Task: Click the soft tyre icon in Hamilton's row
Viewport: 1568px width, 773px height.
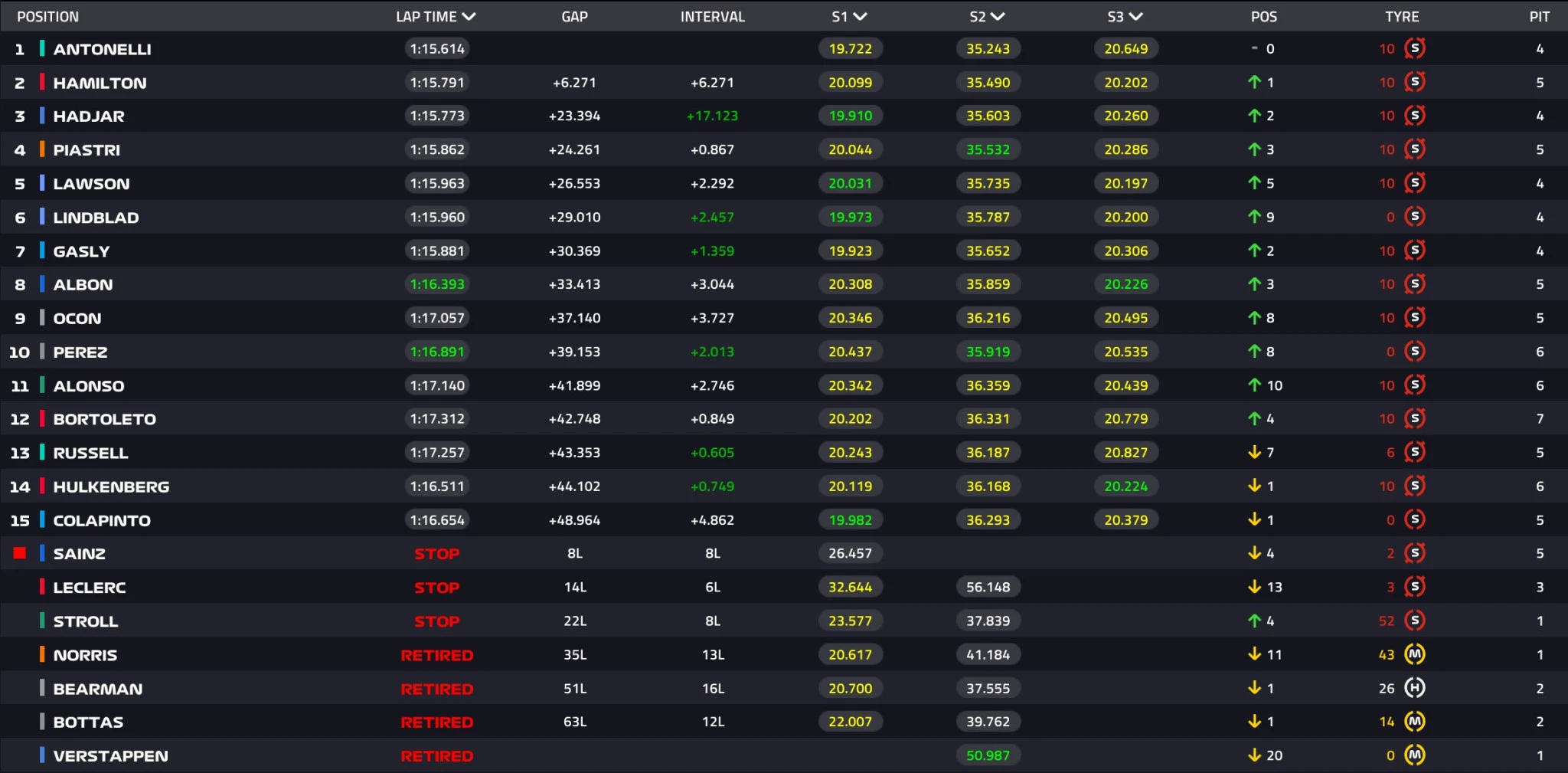Action: (1414, 83)
